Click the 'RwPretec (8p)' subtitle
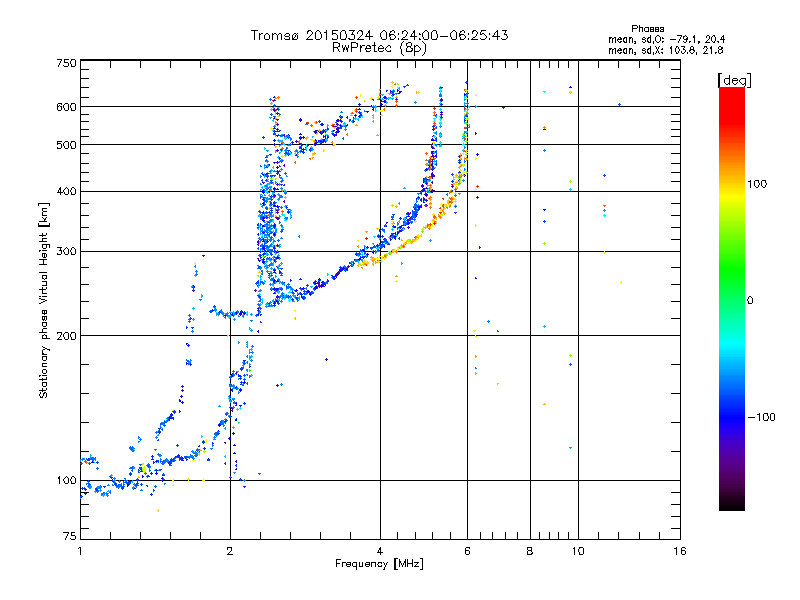 pyautogui.click(x=379, y=48)
